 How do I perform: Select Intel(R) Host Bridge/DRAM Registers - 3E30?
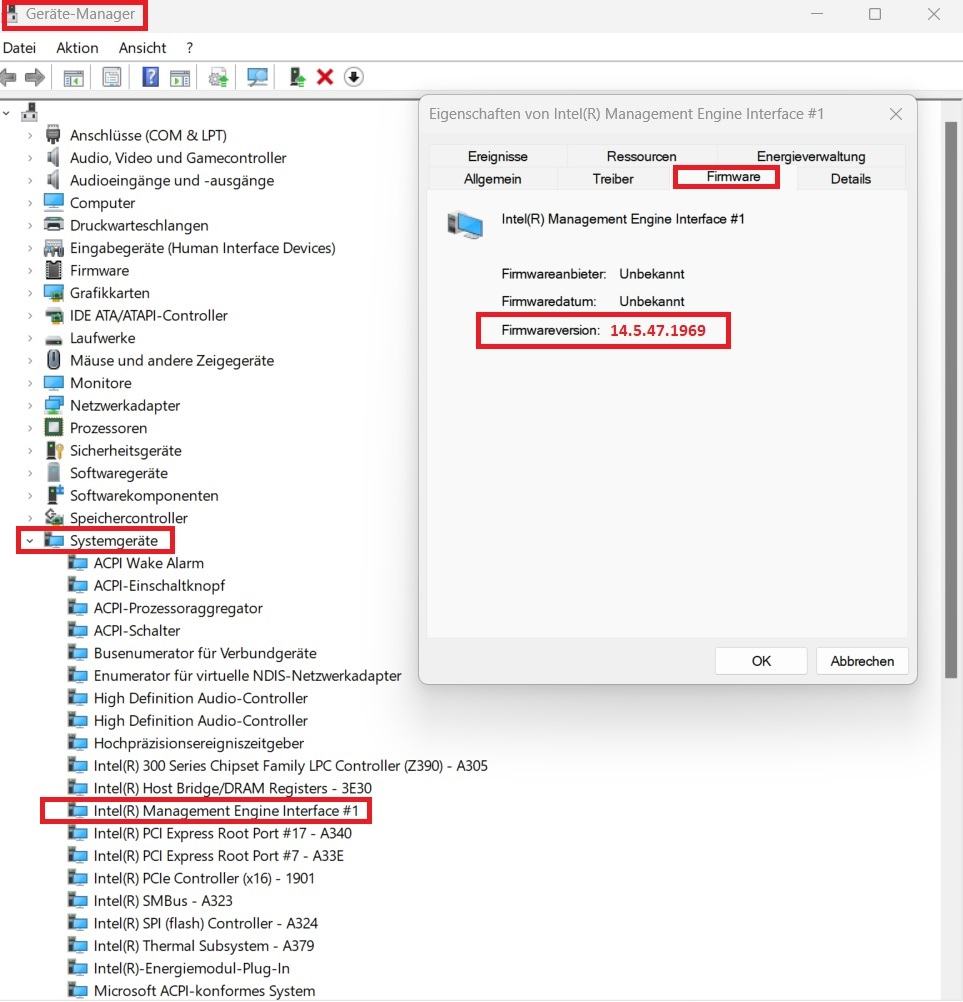coord(232,789)
